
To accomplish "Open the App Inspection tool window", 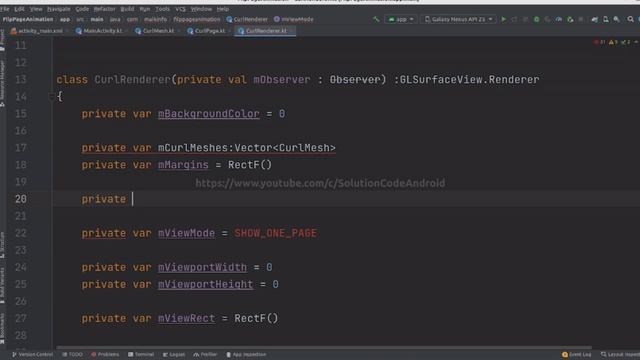I will click(x=246, y=354).
